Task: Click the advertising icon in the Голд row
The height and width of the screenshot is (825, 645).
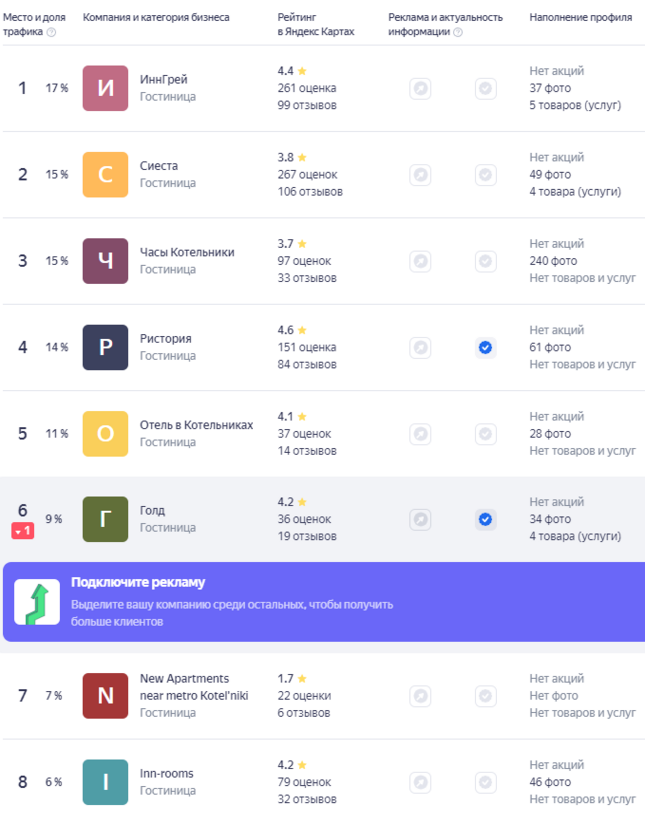Action: coord(420,519)
